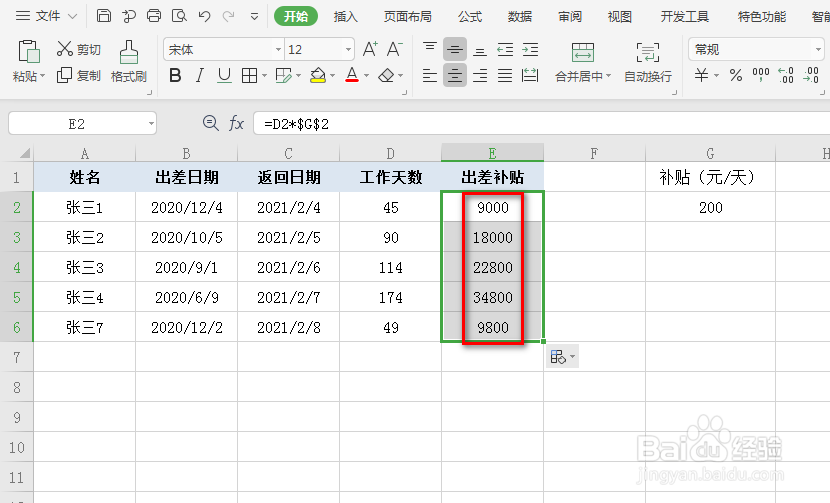This screenshot has width=830, height=503.
Task: Open 常规 number format dropdown
Action: (818, 50)
